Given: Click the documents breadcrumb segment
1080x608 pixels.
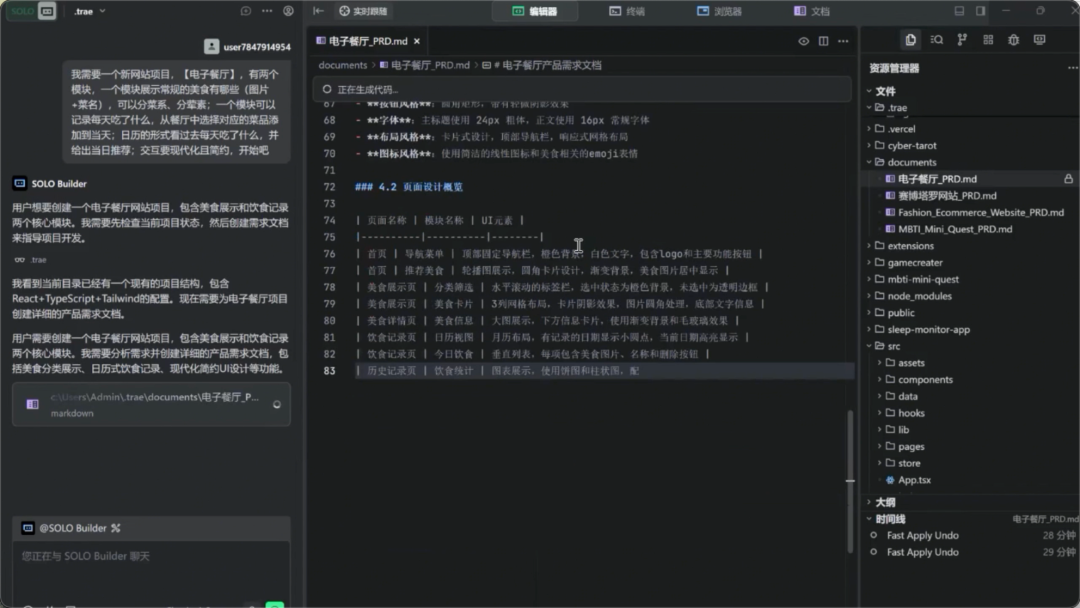Looking at the screenshot, I should 343,65.
